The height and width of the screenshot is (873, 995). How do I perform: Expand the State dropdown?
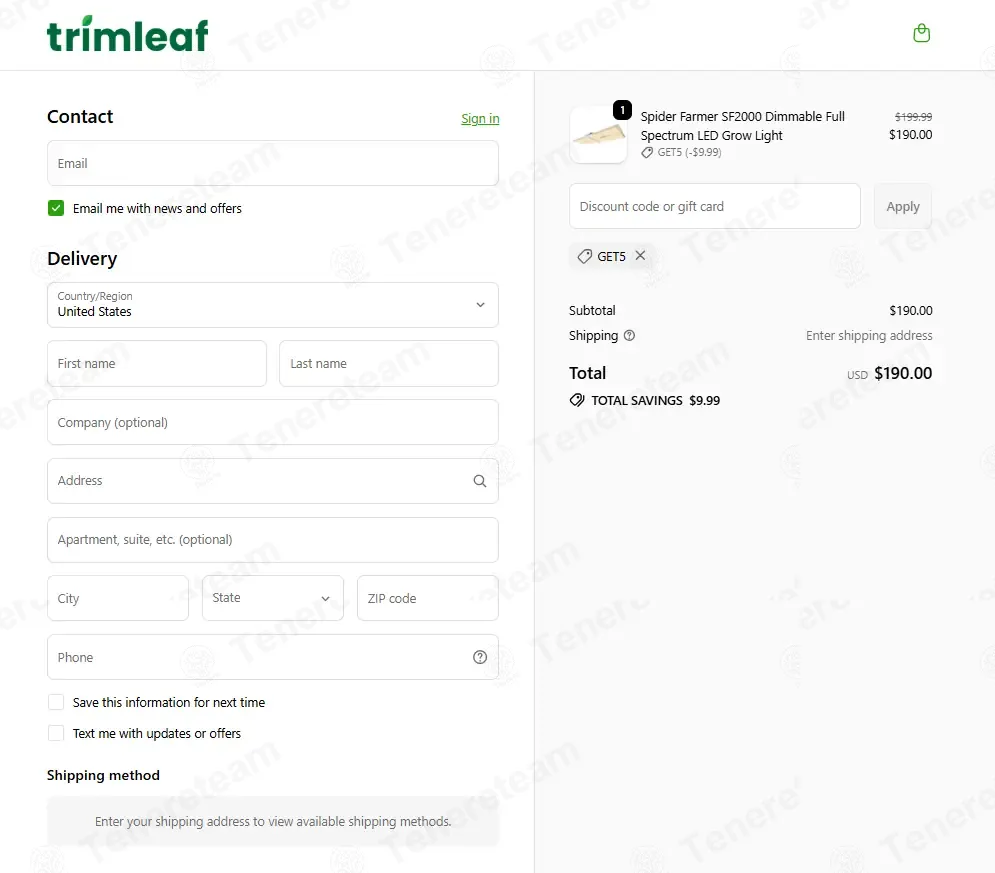tap(273, 598)
